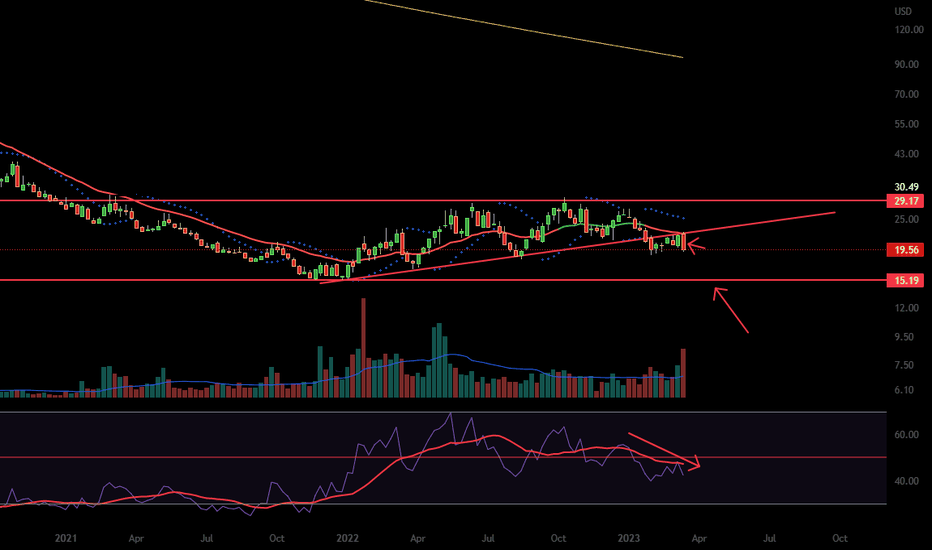This screenshot has width=932, height=550.
Task: Click the 30.49 price value
Action: click(x=906, y=187)
